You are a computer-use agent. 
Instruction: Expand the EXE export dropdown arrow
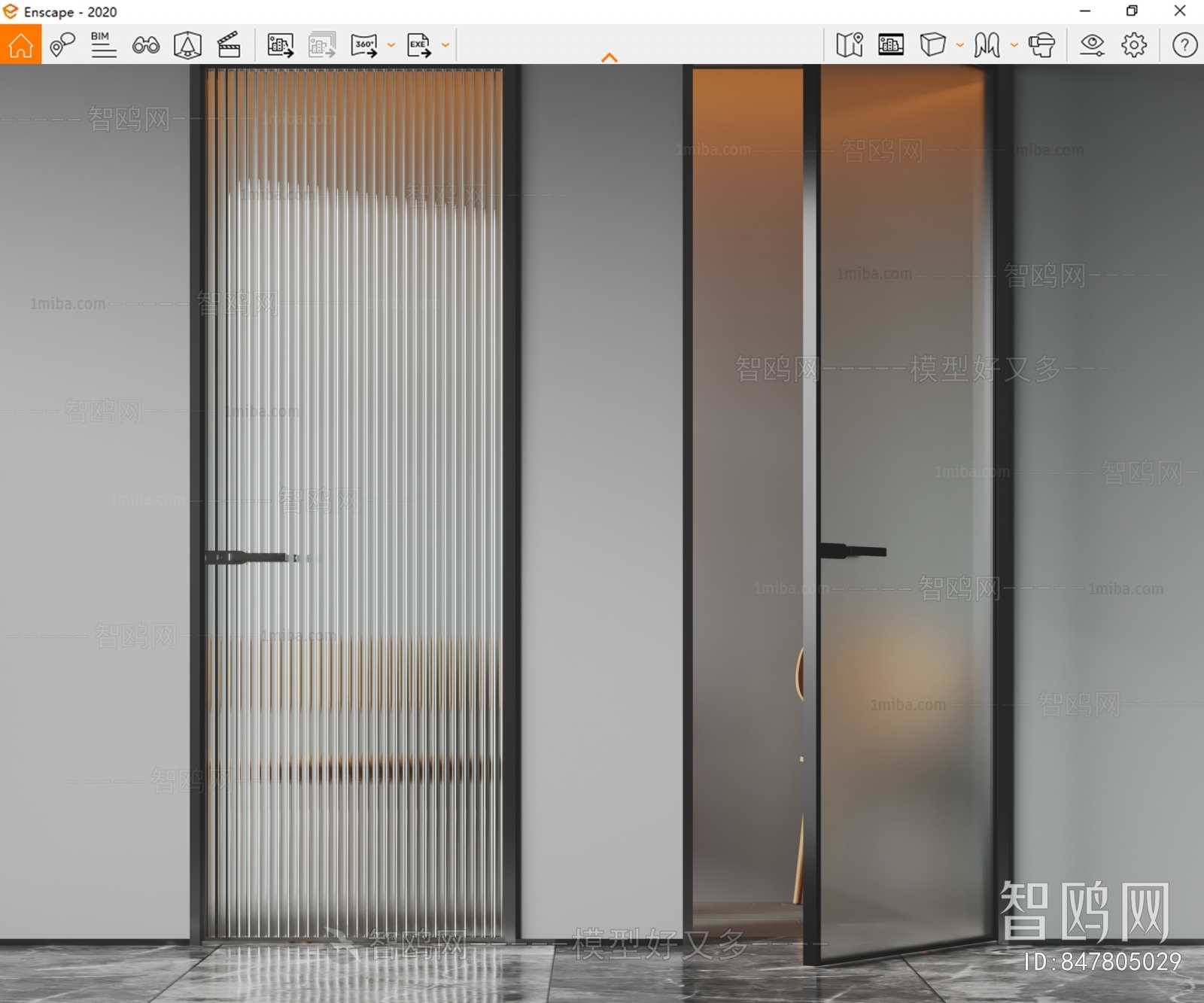(445, 45)
